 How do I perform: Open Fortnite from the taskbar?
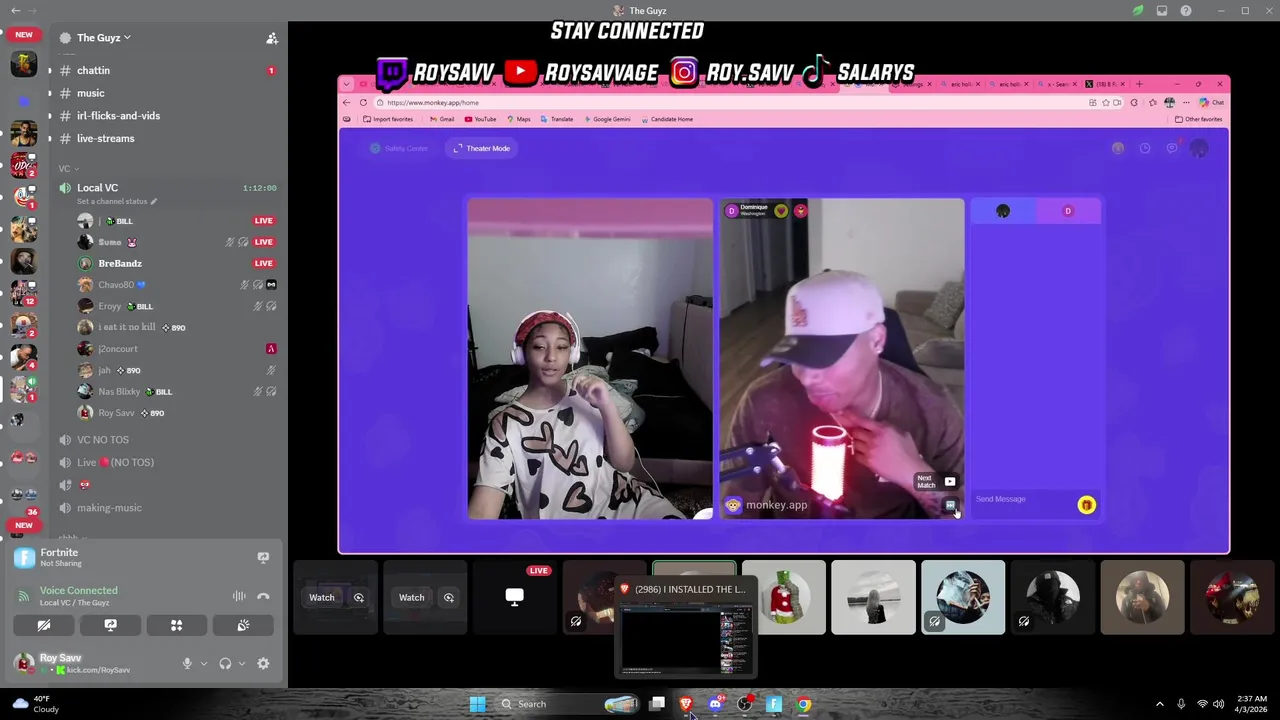point(774,704)
